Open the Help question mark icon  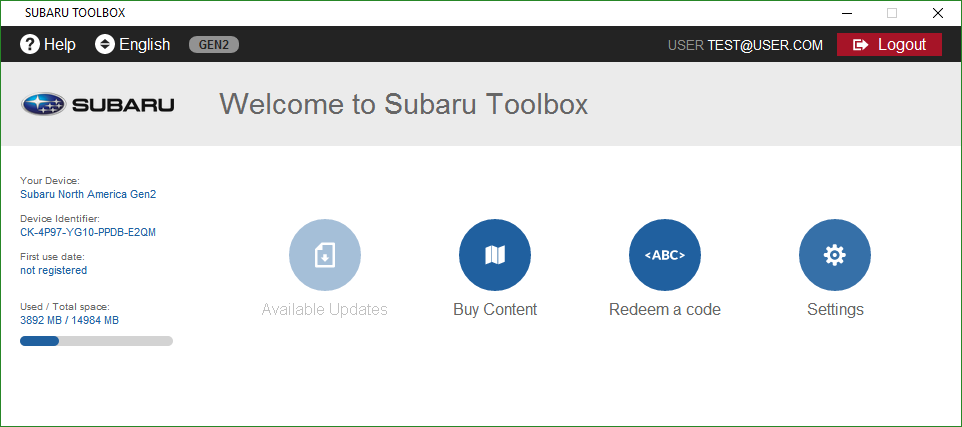click(x=30, y=44)
